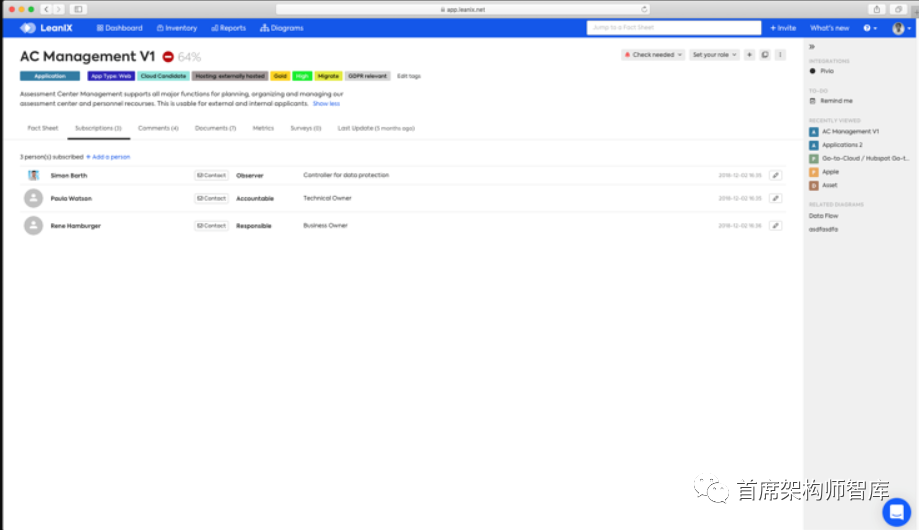Click Contact button for Simon Barth
The image size is (919, 530).
[x=212, y=175]
